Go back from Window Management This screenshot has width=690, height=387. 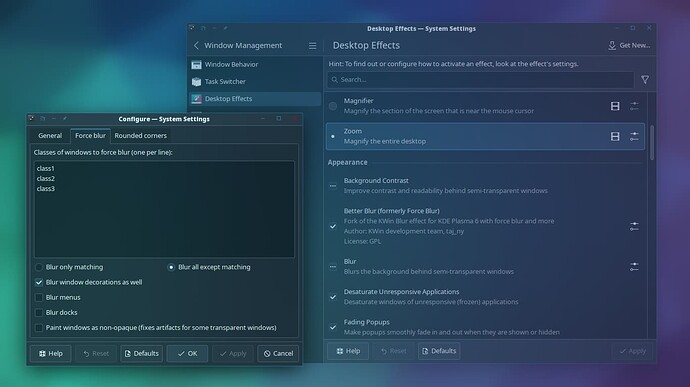tap(196, 45)
